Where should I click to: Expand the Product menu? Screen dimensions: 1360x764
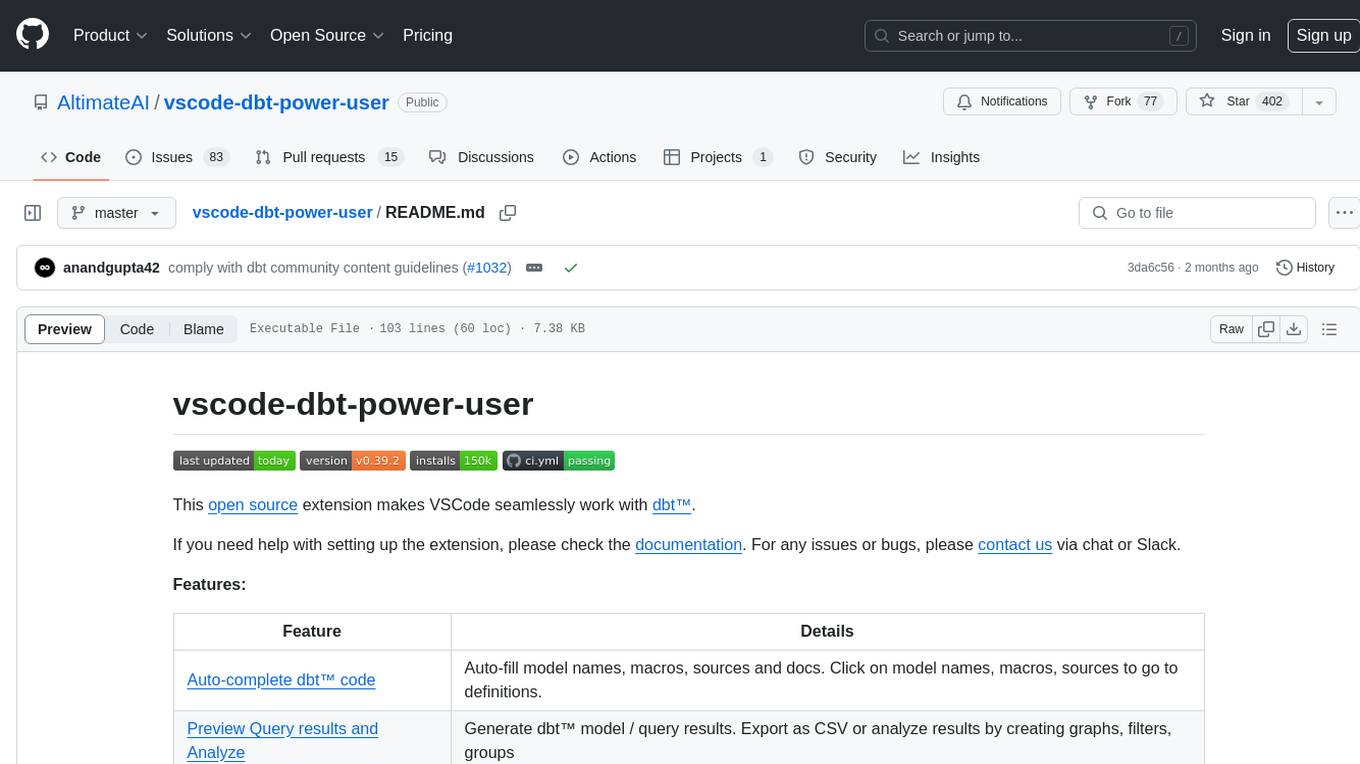pyautogui.click(x=110, y=35)
